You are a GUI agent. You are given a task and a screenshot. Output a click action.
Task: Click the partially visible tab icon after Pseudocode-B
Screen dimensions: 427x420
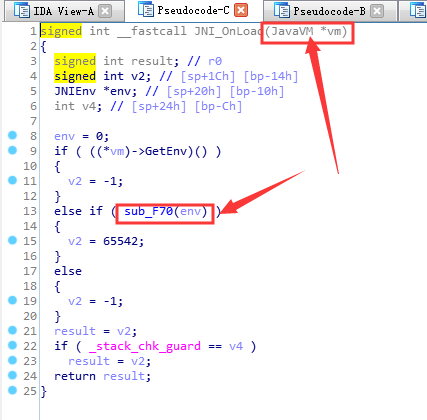pyautogui.click(x=418, y=11)
